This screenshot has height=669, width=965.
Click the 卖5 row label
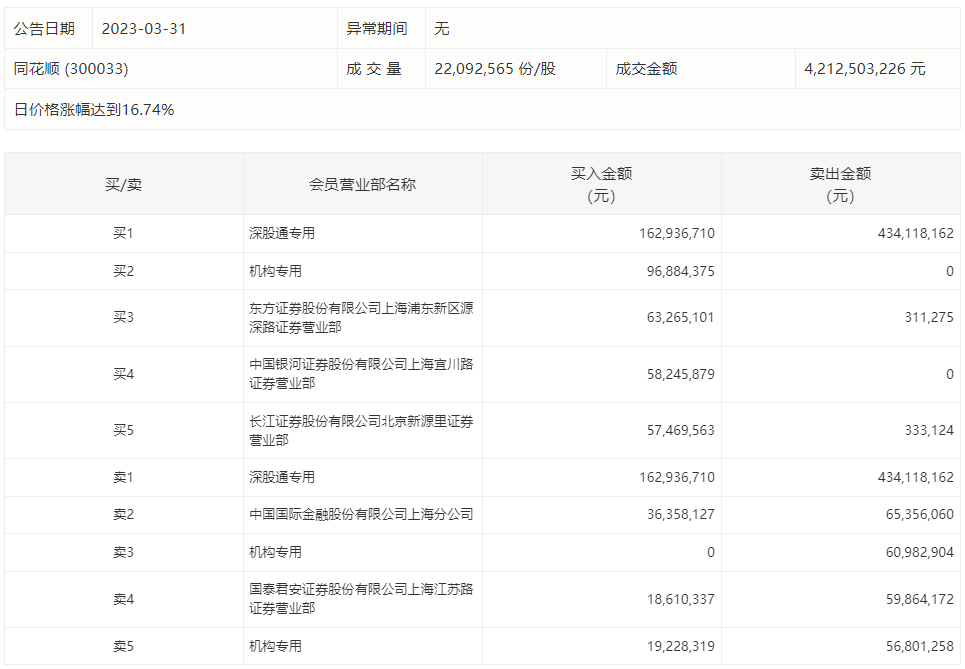[123, 646]
